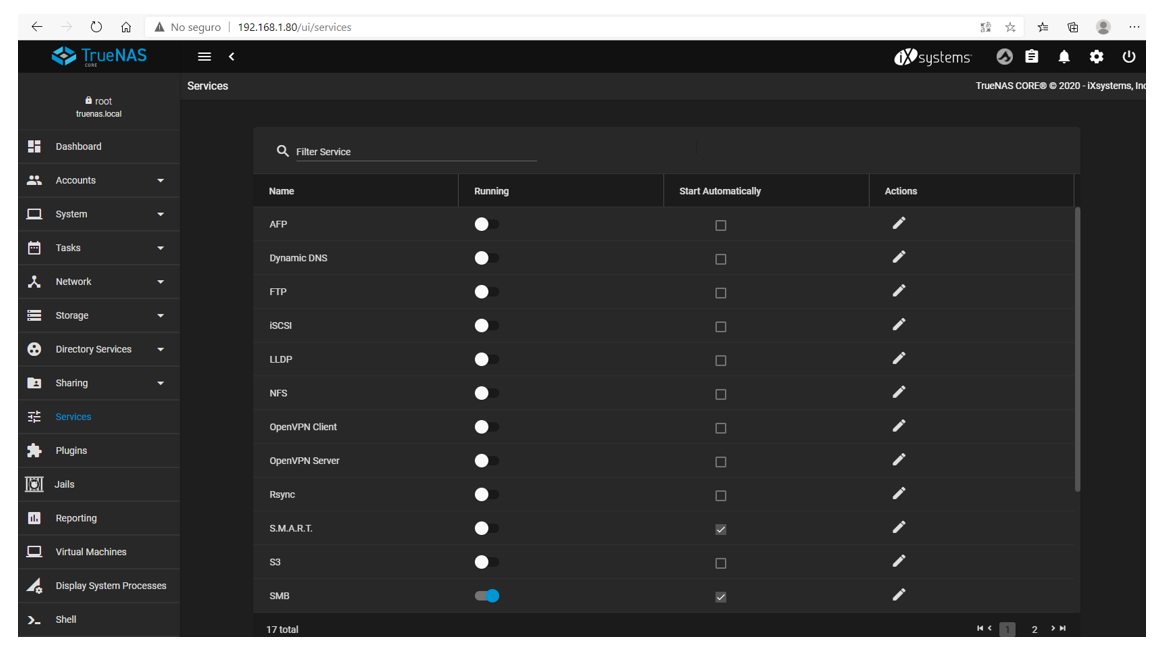Expand the Tasks menu arrow
The height and width of the screenshot is (650, 1162).
[160, 248]
